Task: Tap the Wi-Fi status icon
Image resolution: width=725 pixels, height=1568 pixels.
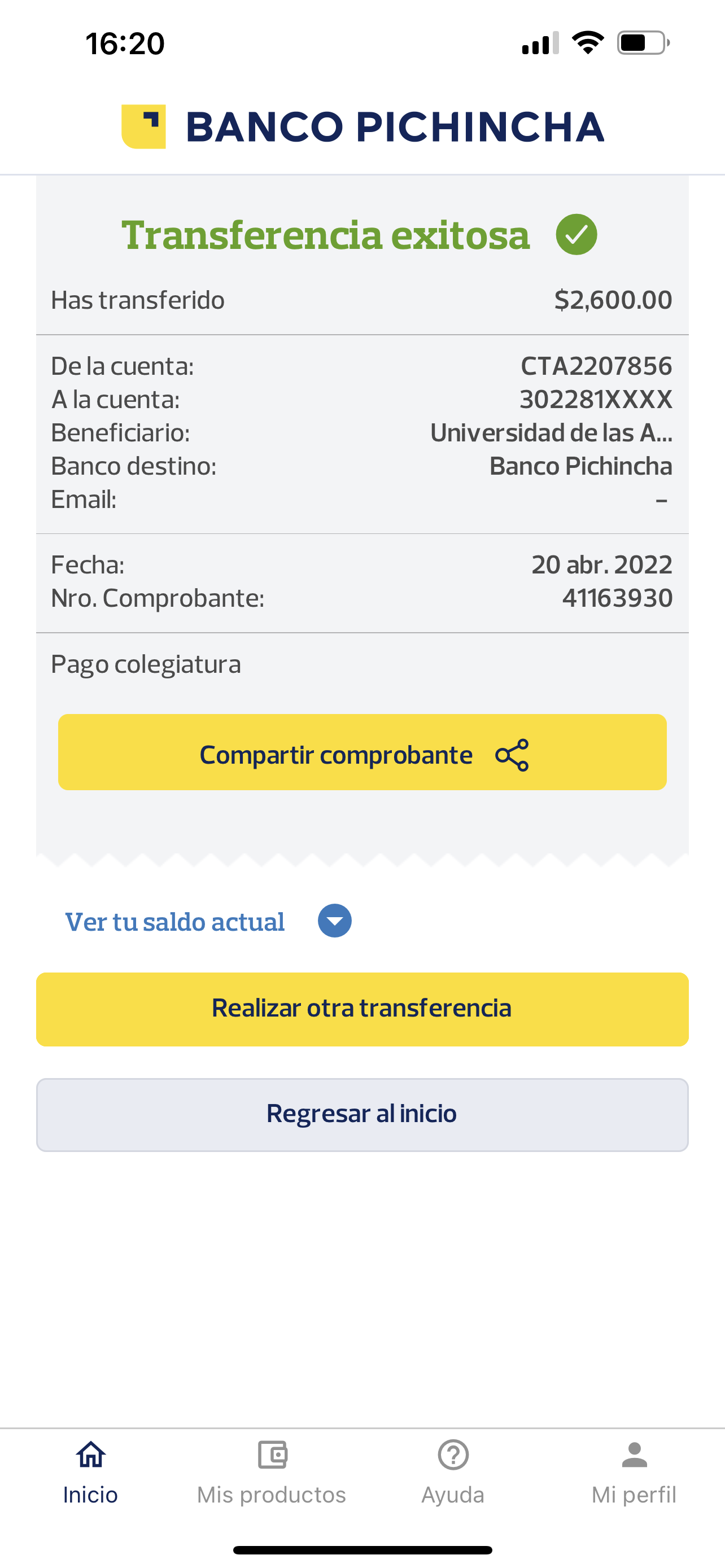Action: (x=587, y=42)
